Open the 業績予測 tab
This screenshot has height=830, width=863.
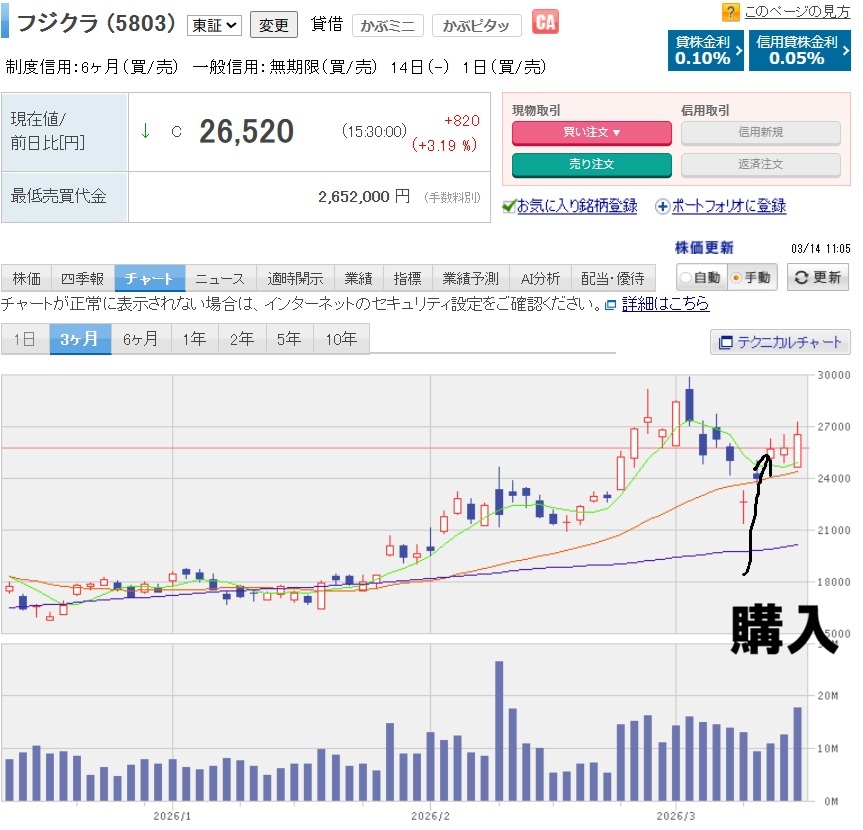(470, 278)
